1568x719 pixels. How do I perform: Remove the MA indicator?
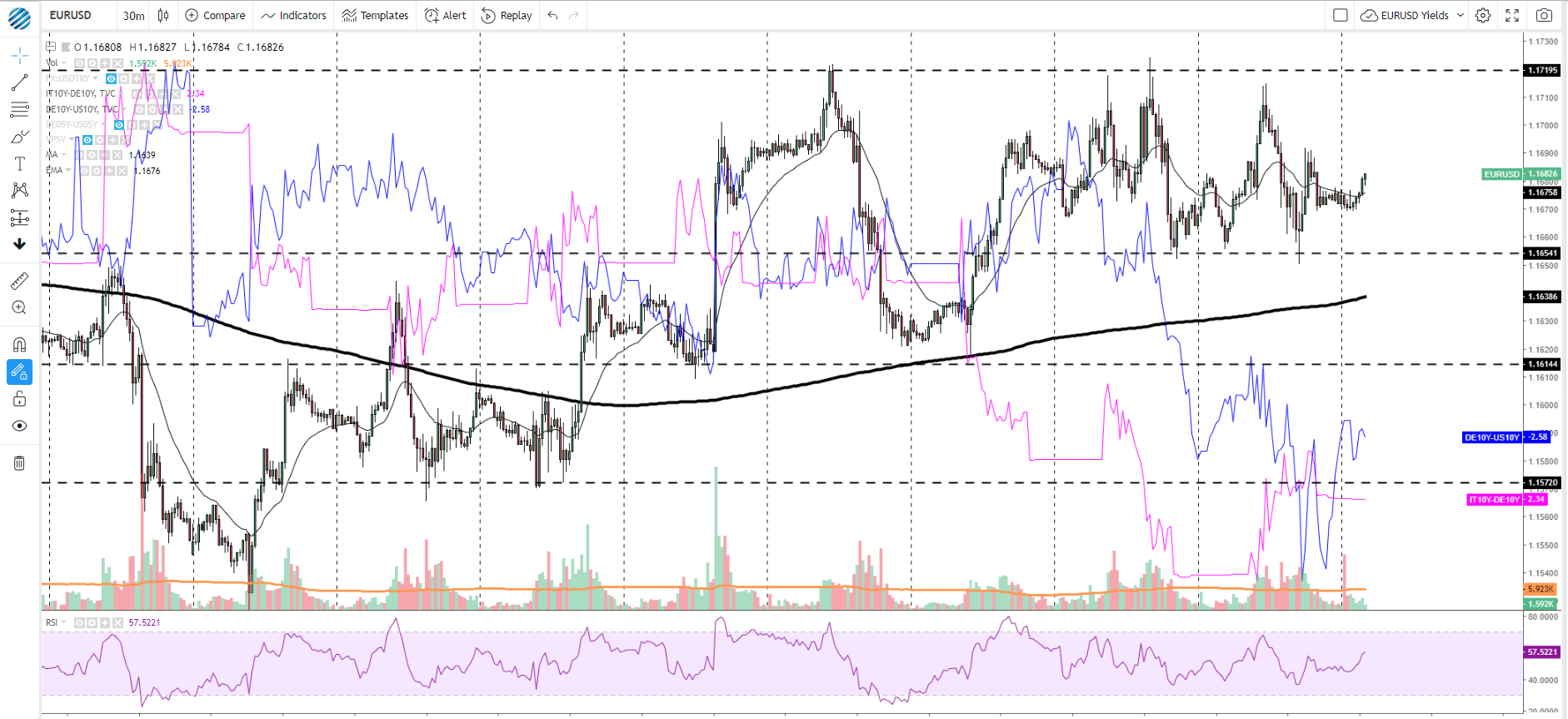point(117,155)
